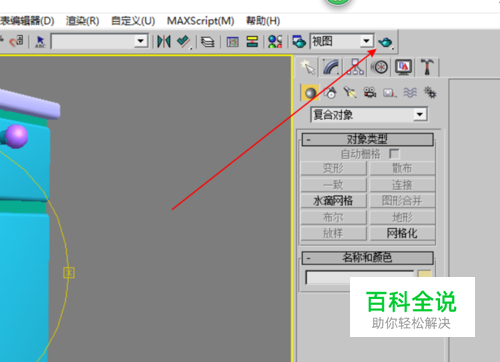
Task: Click the 变形 button
Action: pos(333,168)
